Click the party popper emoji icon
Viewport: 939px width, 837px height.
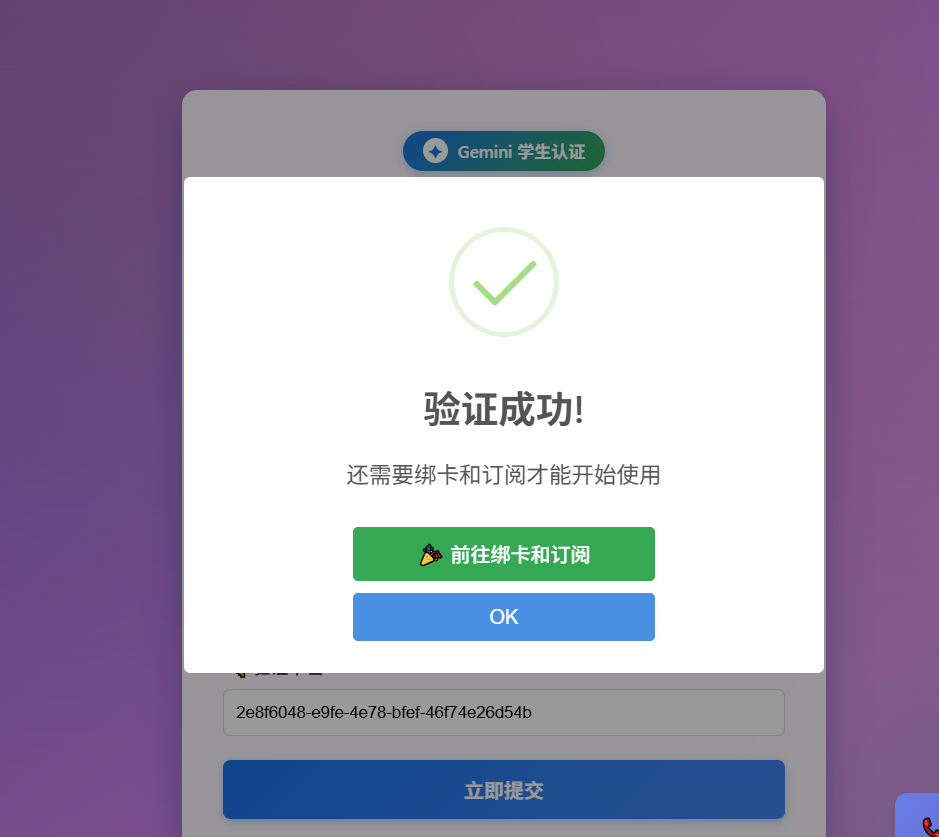pos(431,554)
